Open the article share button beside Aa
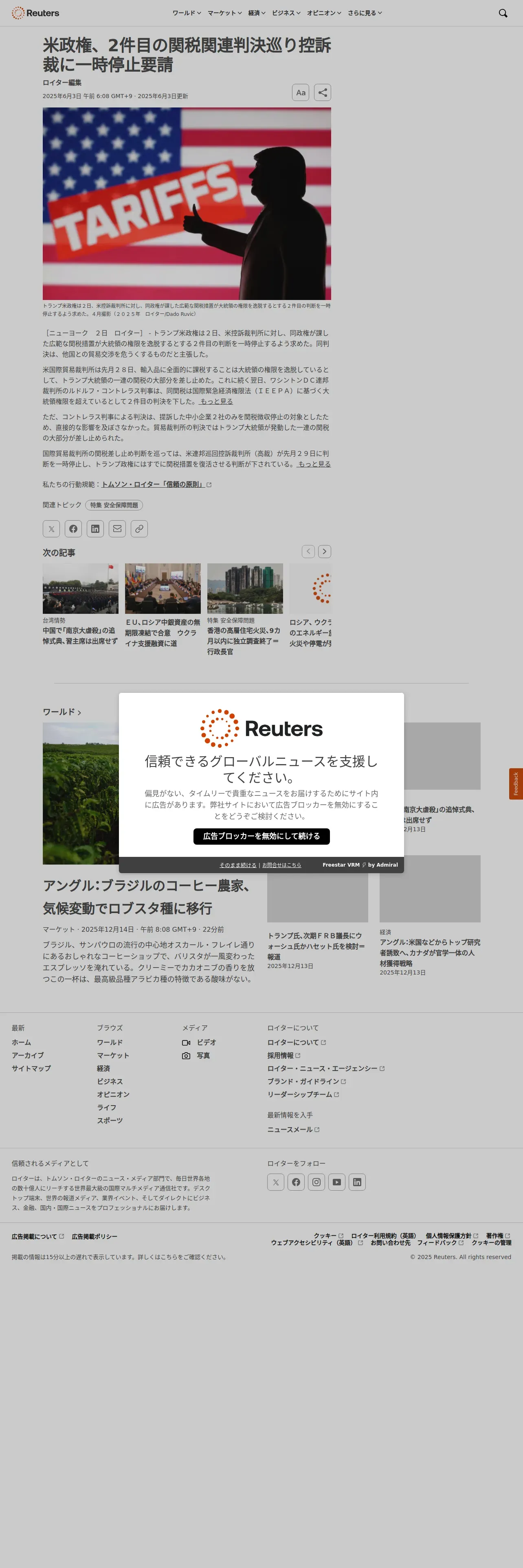The image size is (523, 1568). point(323,92)
